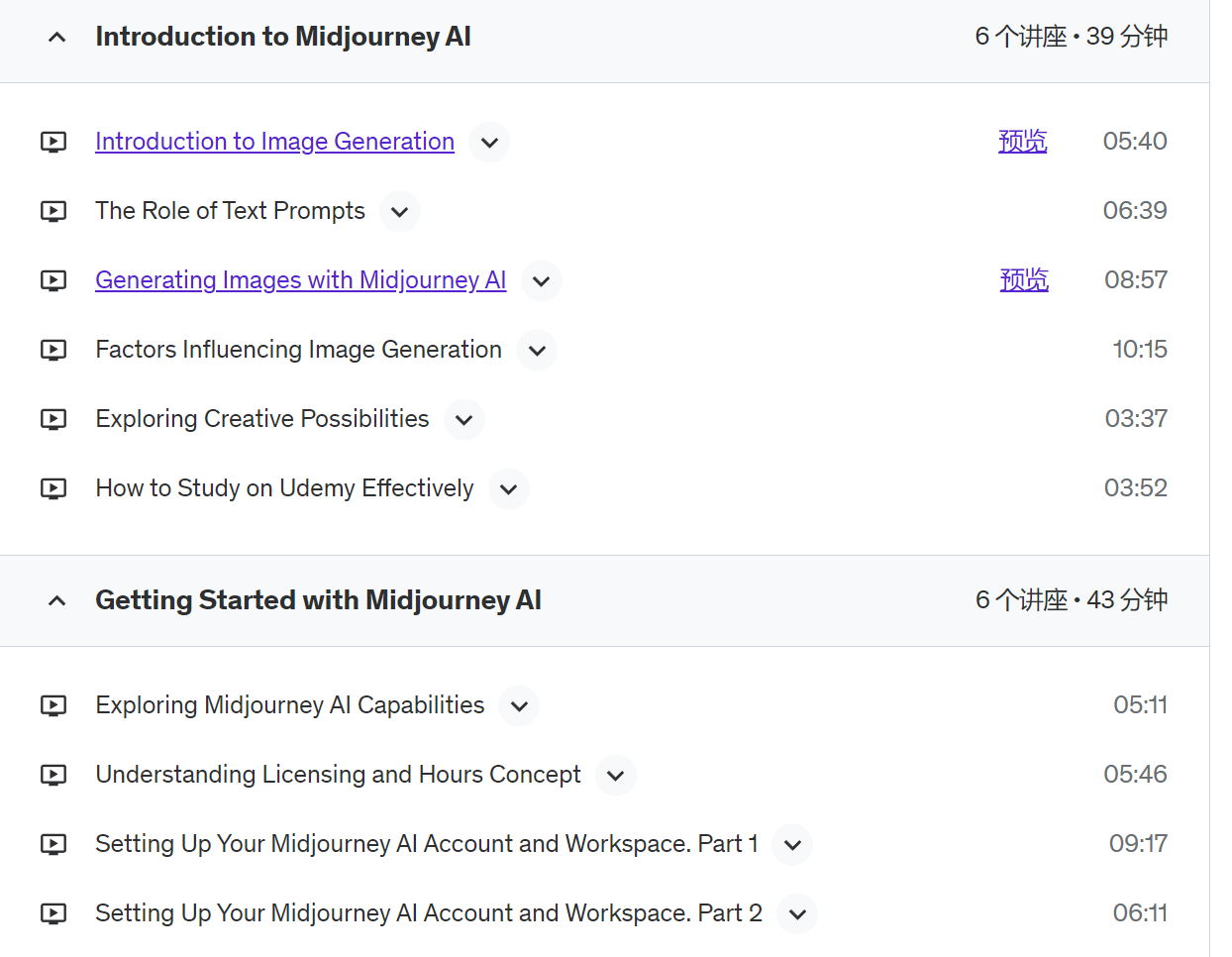Image resolution: width=1232 pixels, height=957 pixels.
Task: Click video icon beside Introduction to Image Generation
Action: click(x=53, y=142)
